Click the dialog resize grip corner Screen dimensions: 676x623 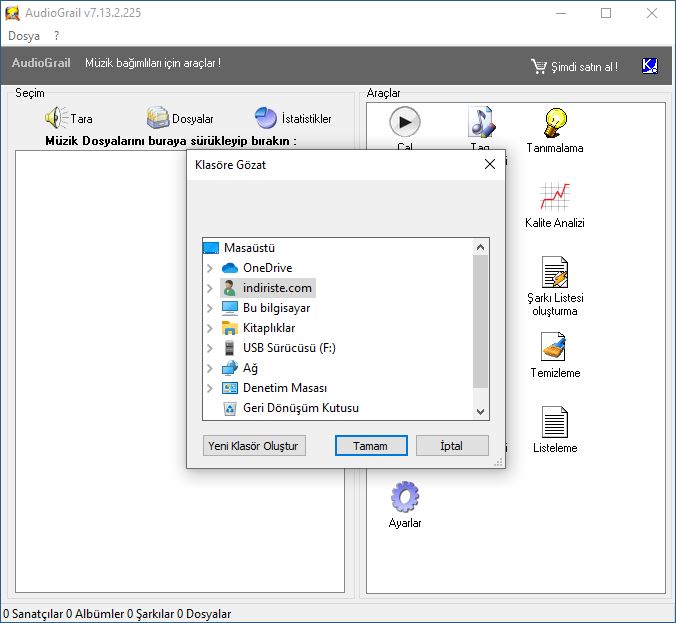pos(498,462)
